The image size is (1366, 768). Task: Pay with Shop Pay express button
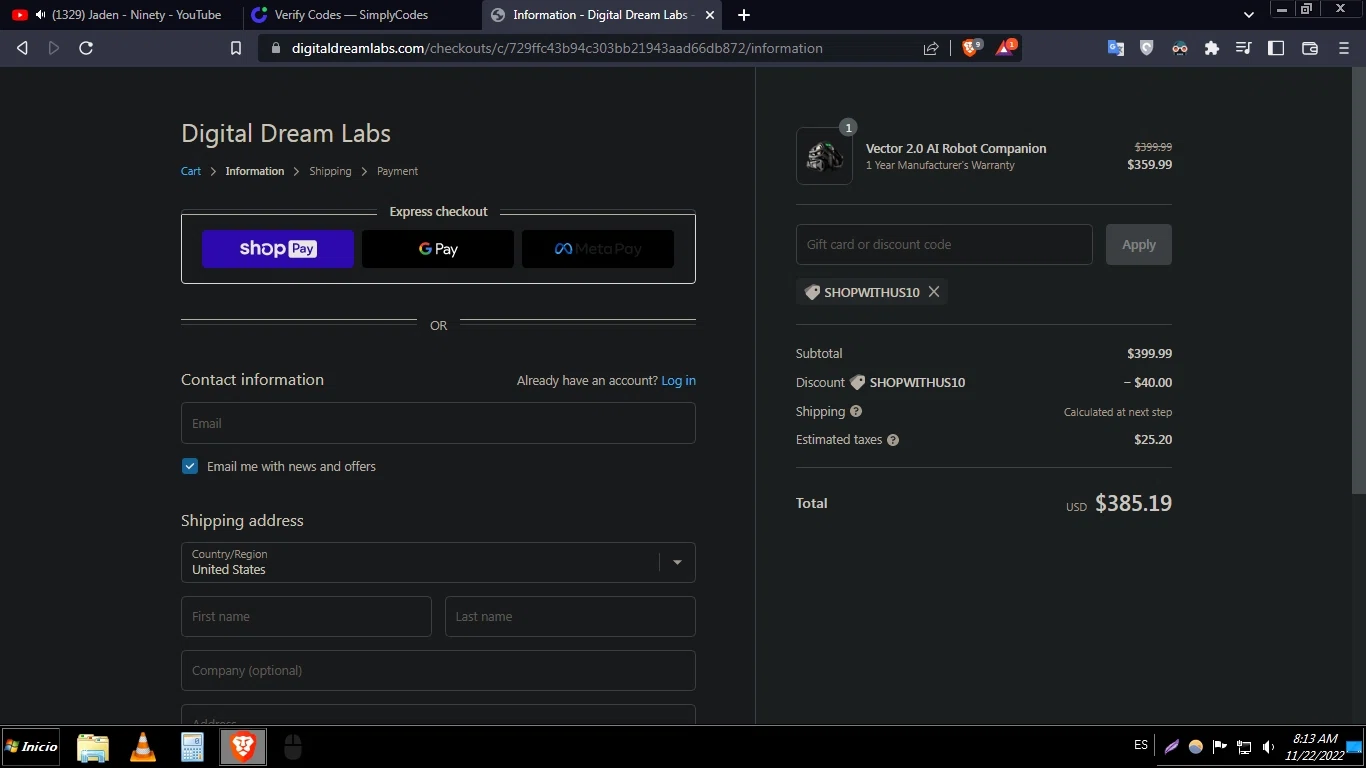(278, 249)
